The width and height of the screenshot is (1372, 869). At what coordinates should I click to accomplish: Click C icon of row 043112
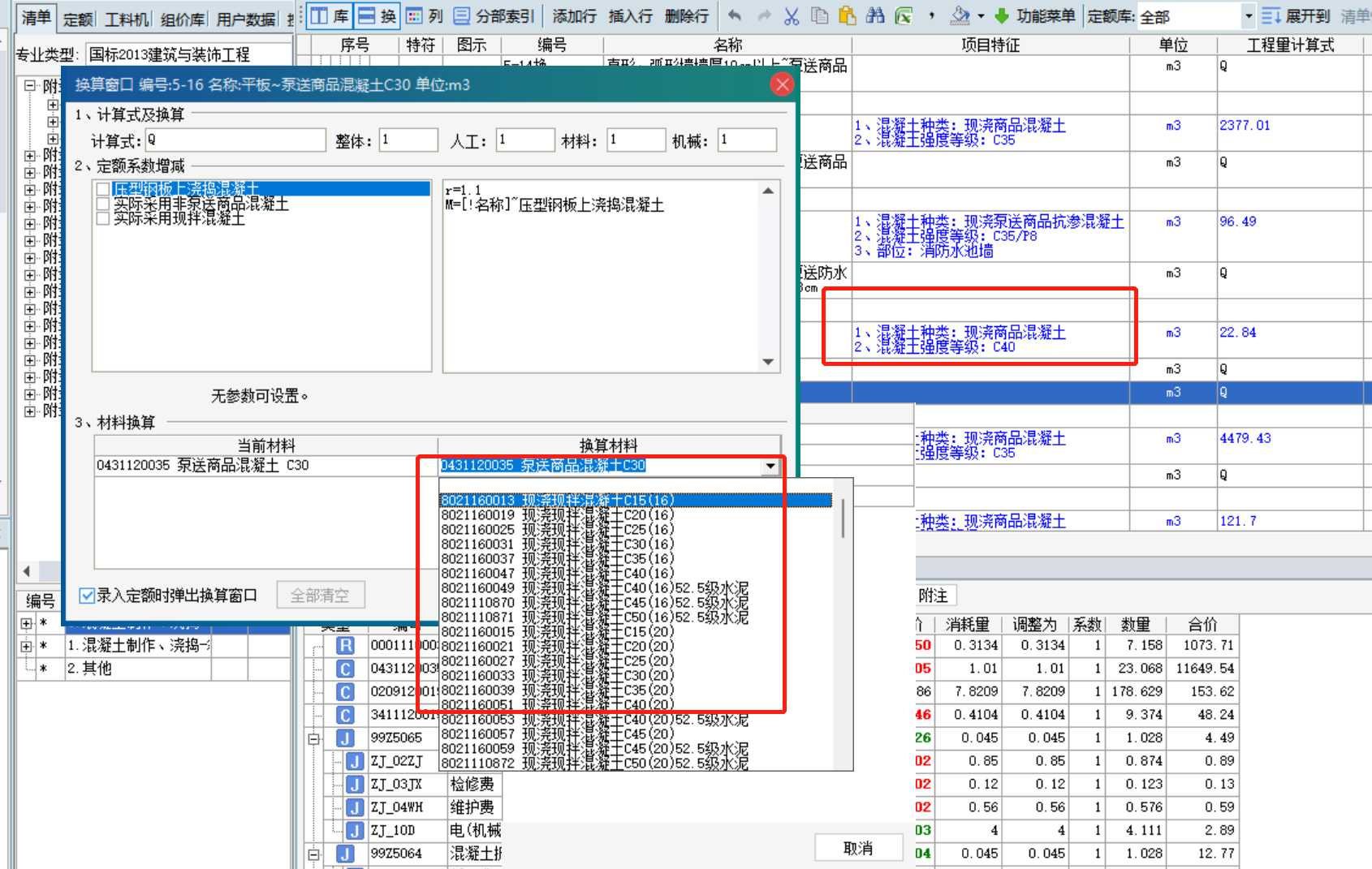346,669
